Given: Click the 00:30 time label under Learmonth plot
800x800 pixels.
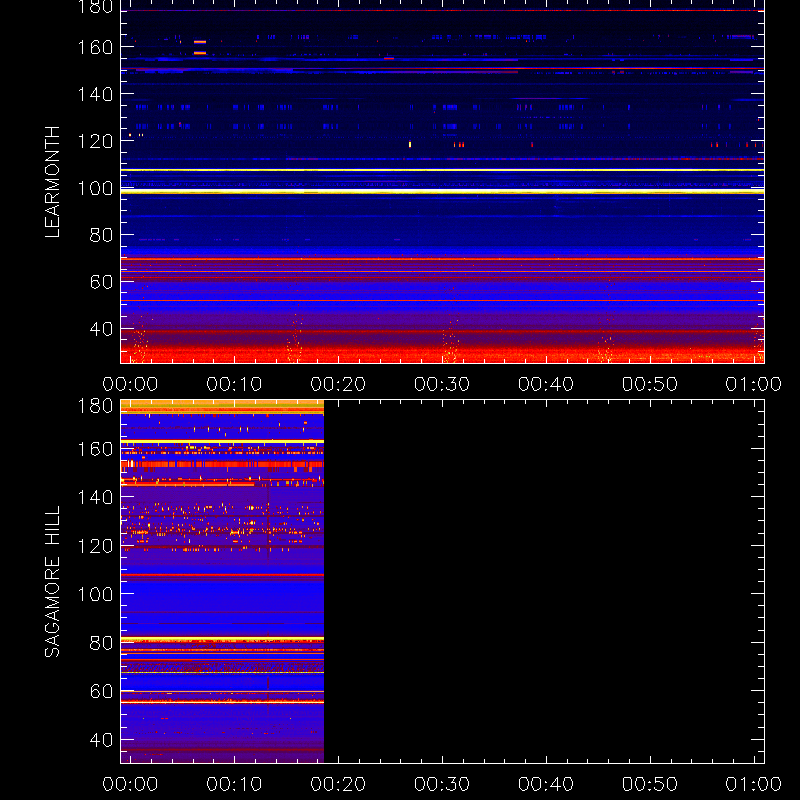Looking at the screenshot, I should point(442,384).
